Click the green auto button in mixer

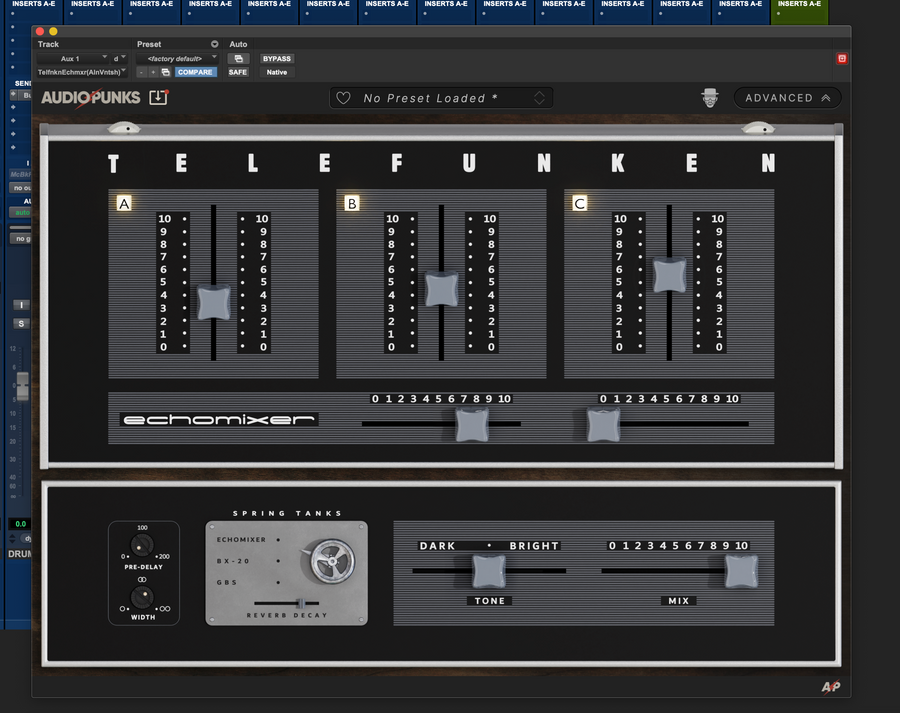[x=21, y=212]
